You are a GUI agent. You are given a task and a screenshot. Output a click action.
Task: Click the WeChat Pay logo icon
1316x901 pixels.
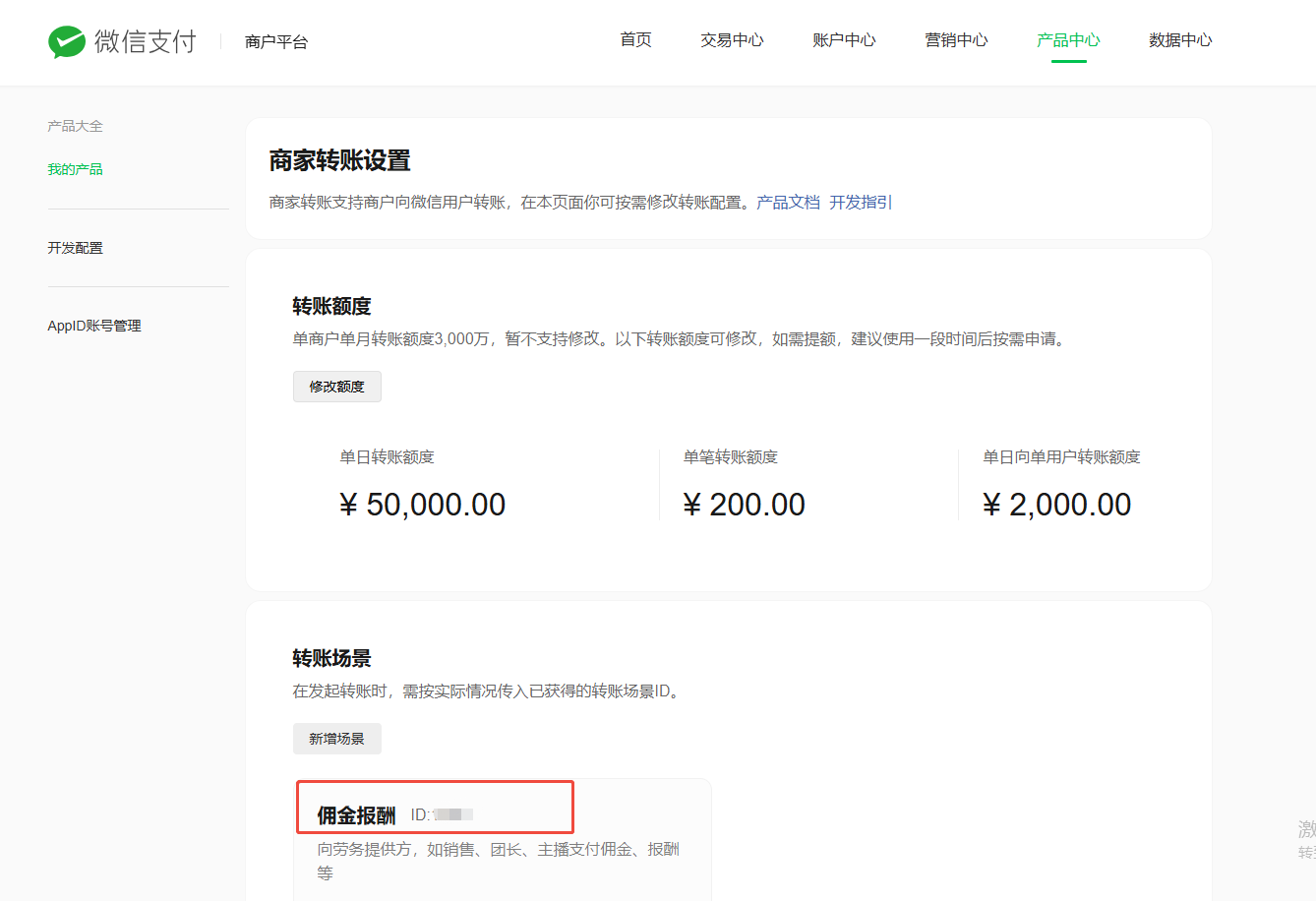[67, 41]
